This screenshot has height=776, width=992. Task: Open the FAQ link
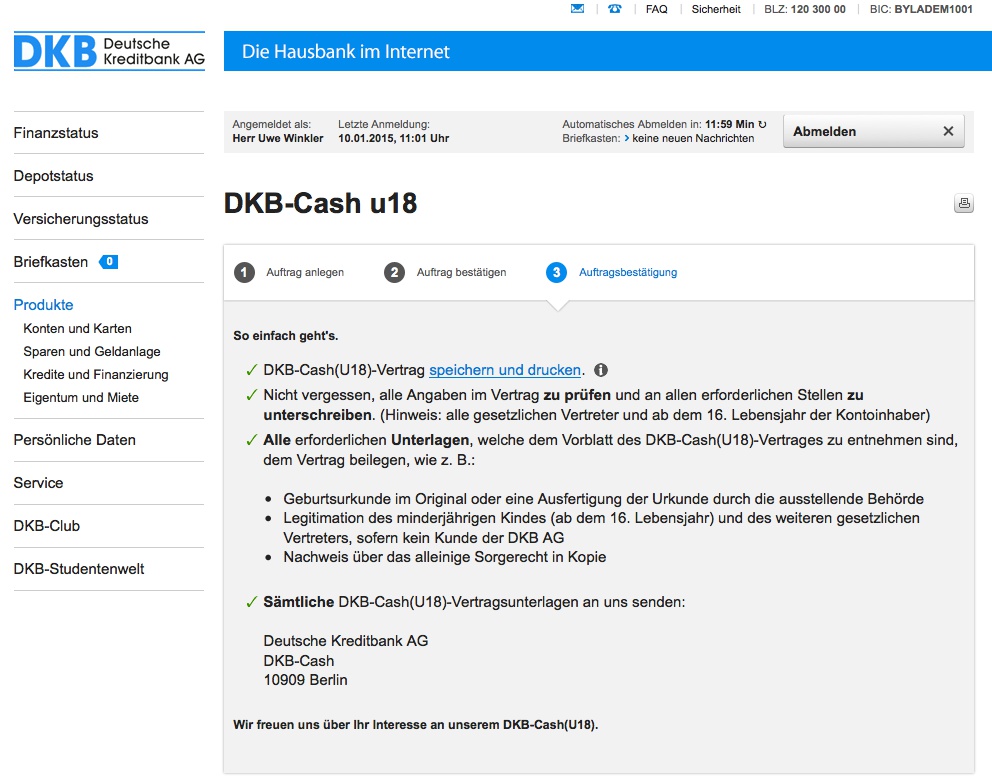pos(657,9)
